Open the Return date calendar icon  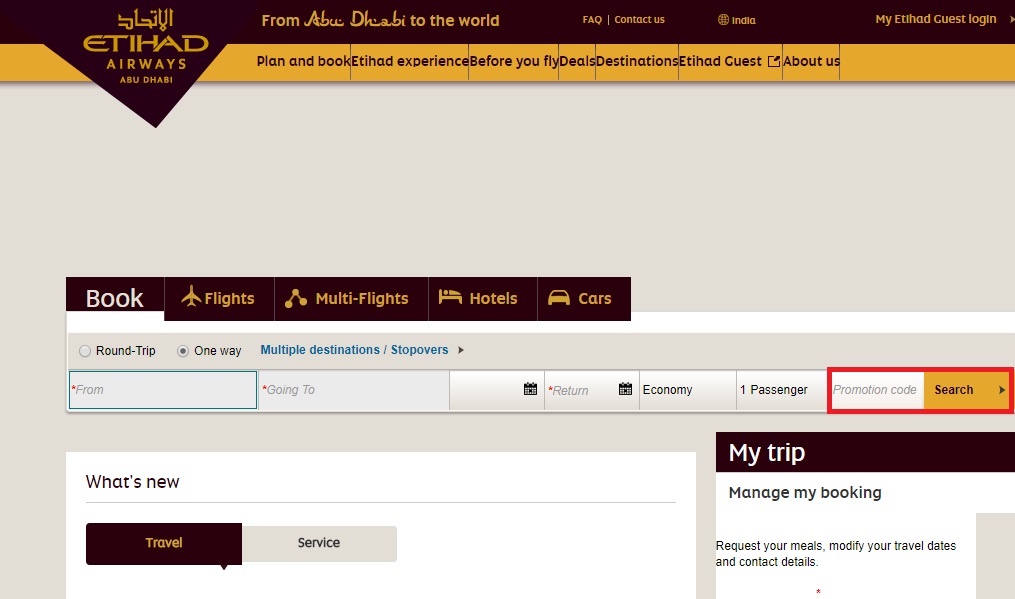625,389
